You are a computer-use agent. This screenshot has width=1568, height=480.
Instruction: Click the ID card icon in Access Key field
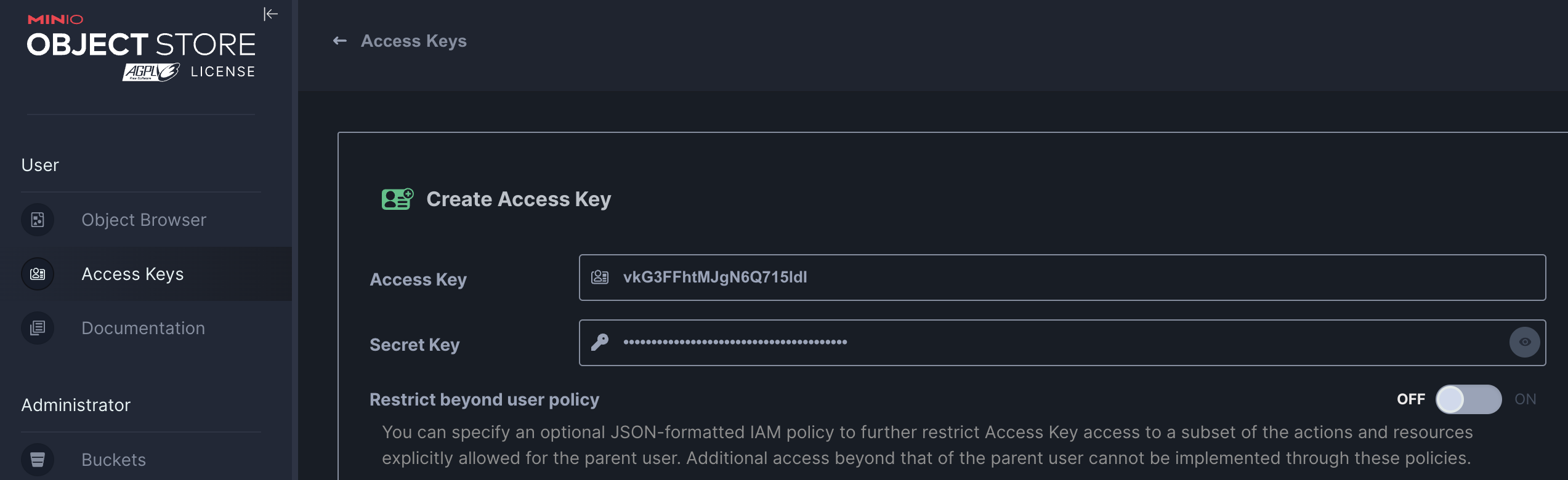click(600, 278)
